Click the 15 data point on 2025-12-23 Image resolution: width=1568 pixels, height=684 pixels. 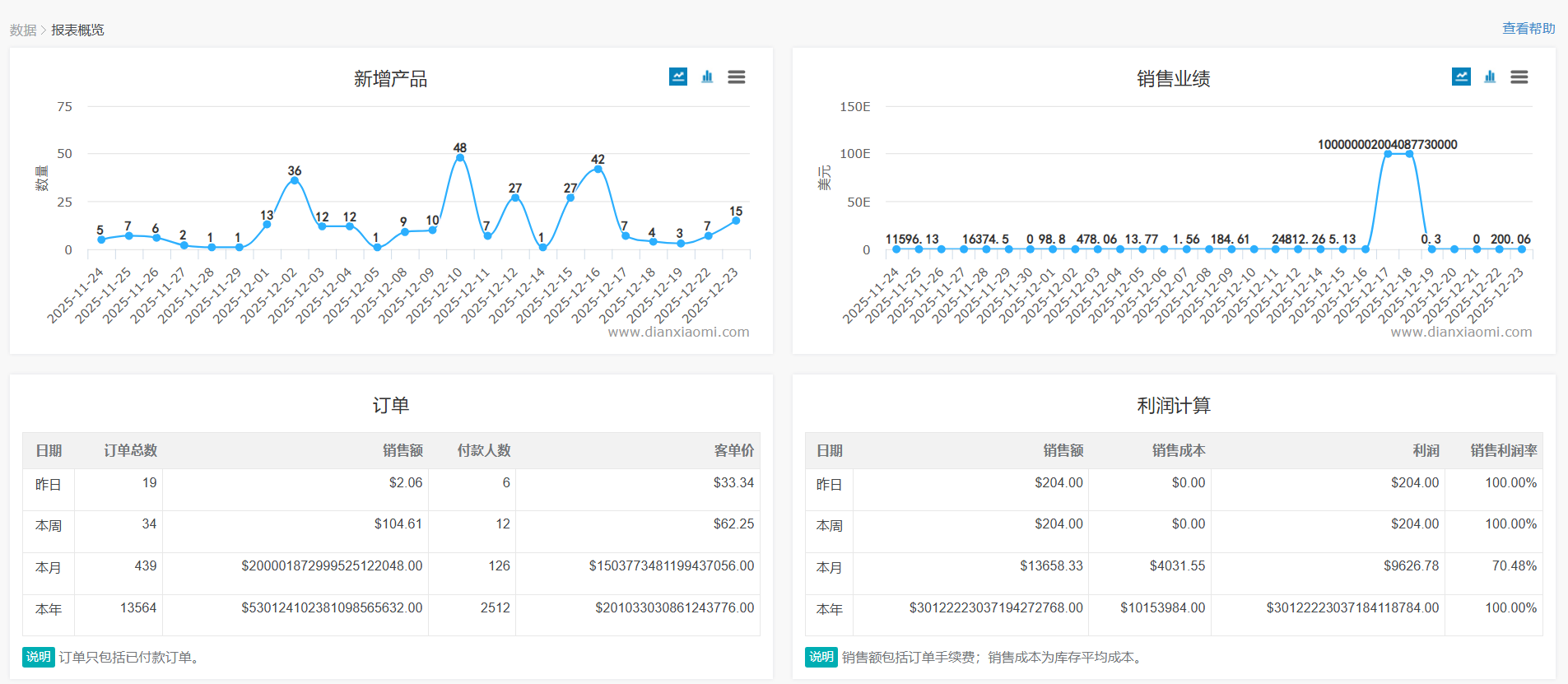pyautogui.click(x=736, y=221)
